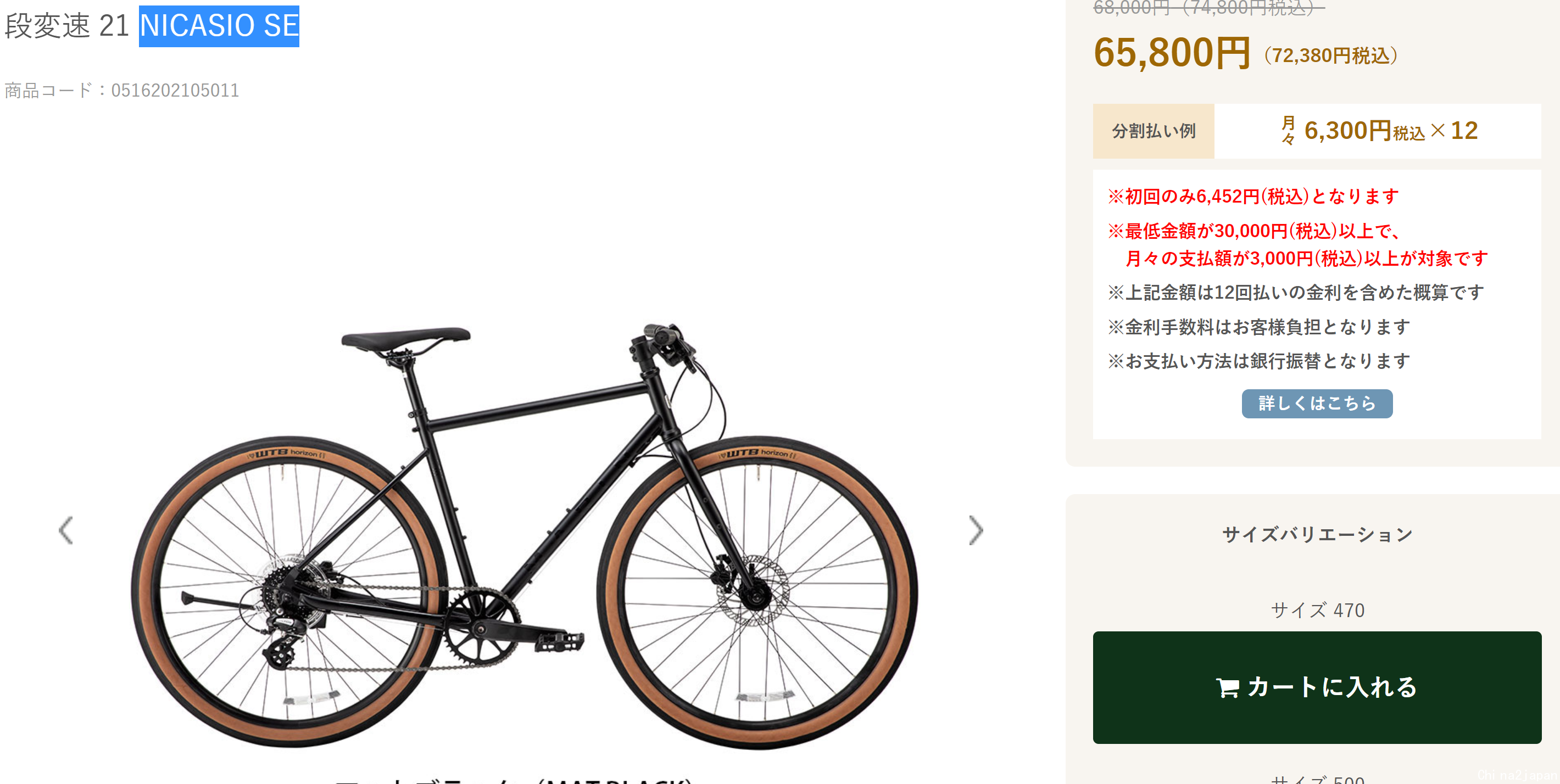Click the 段変速 21 title text
The width and height of the screenshot is (1560, 784).
(x=66, y=26)
